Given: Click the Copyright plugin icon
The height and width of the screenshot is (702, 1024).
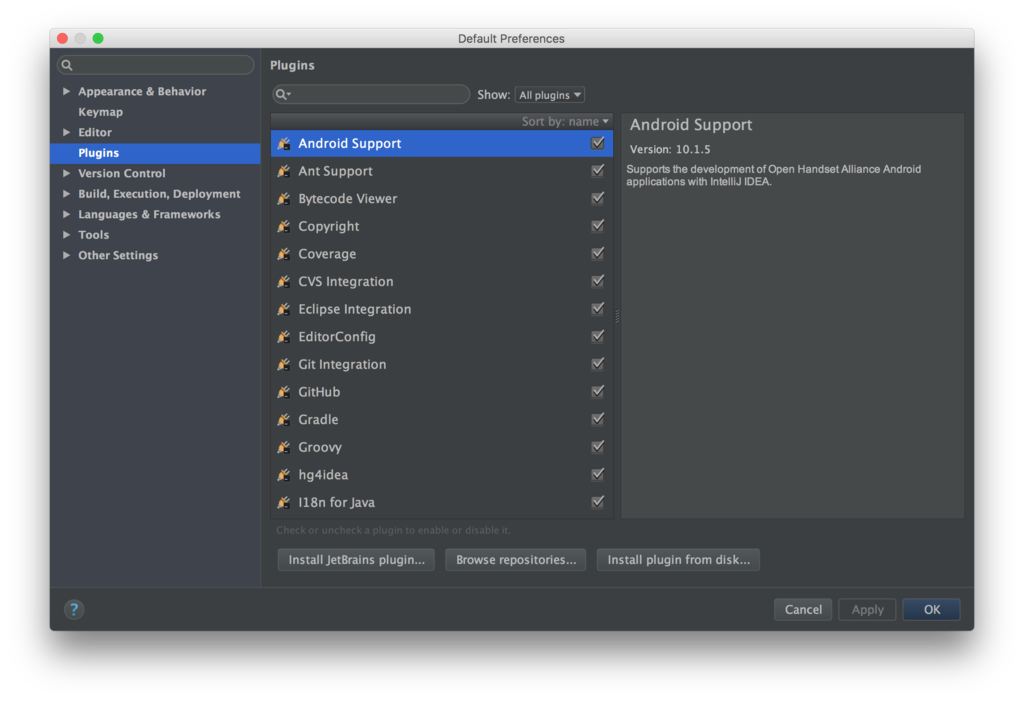Looking at the screenshot, I should [284, 226].
